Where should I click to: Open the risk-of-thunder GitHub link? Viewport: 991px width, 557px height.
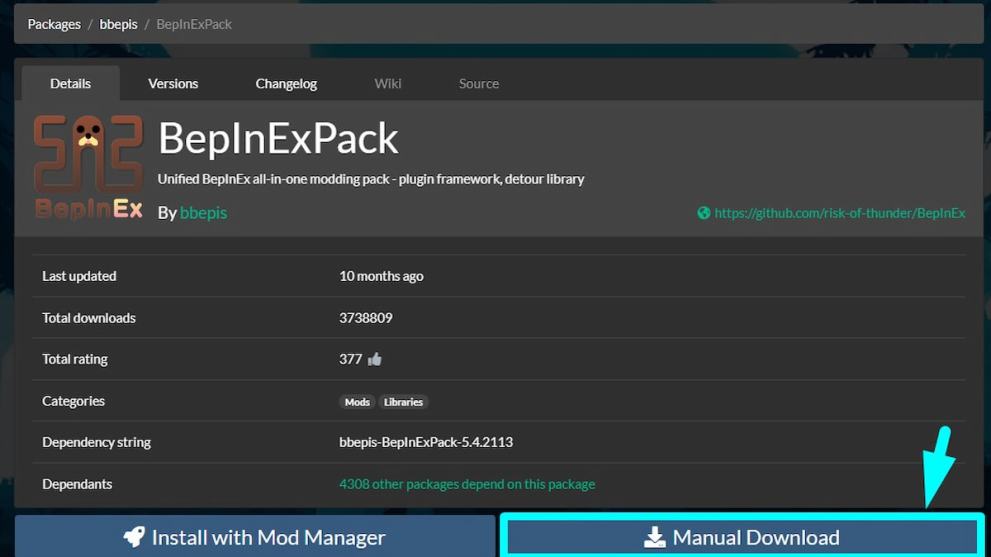click(840, 213)
